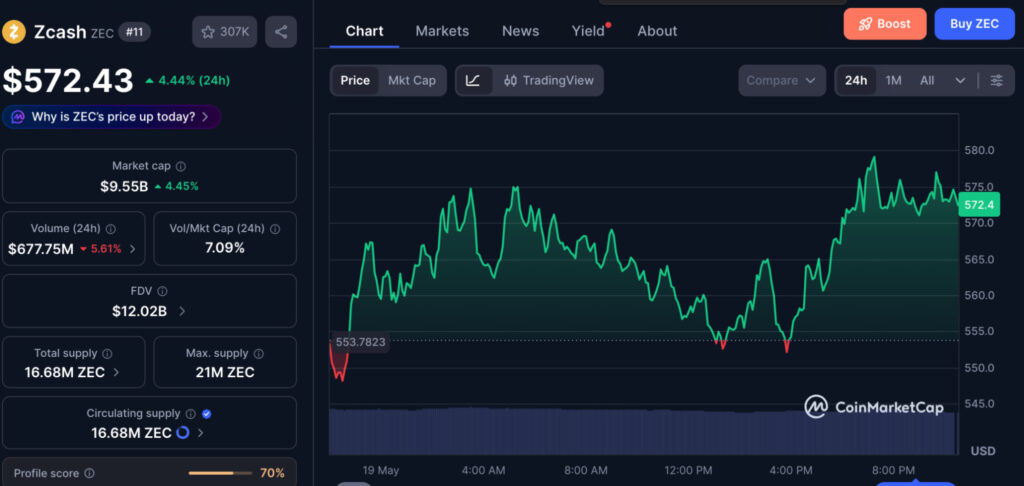This screenshot has height=486, width=1024.
Task: Open the Compare dropdown
Action: (x=782, y=80)
